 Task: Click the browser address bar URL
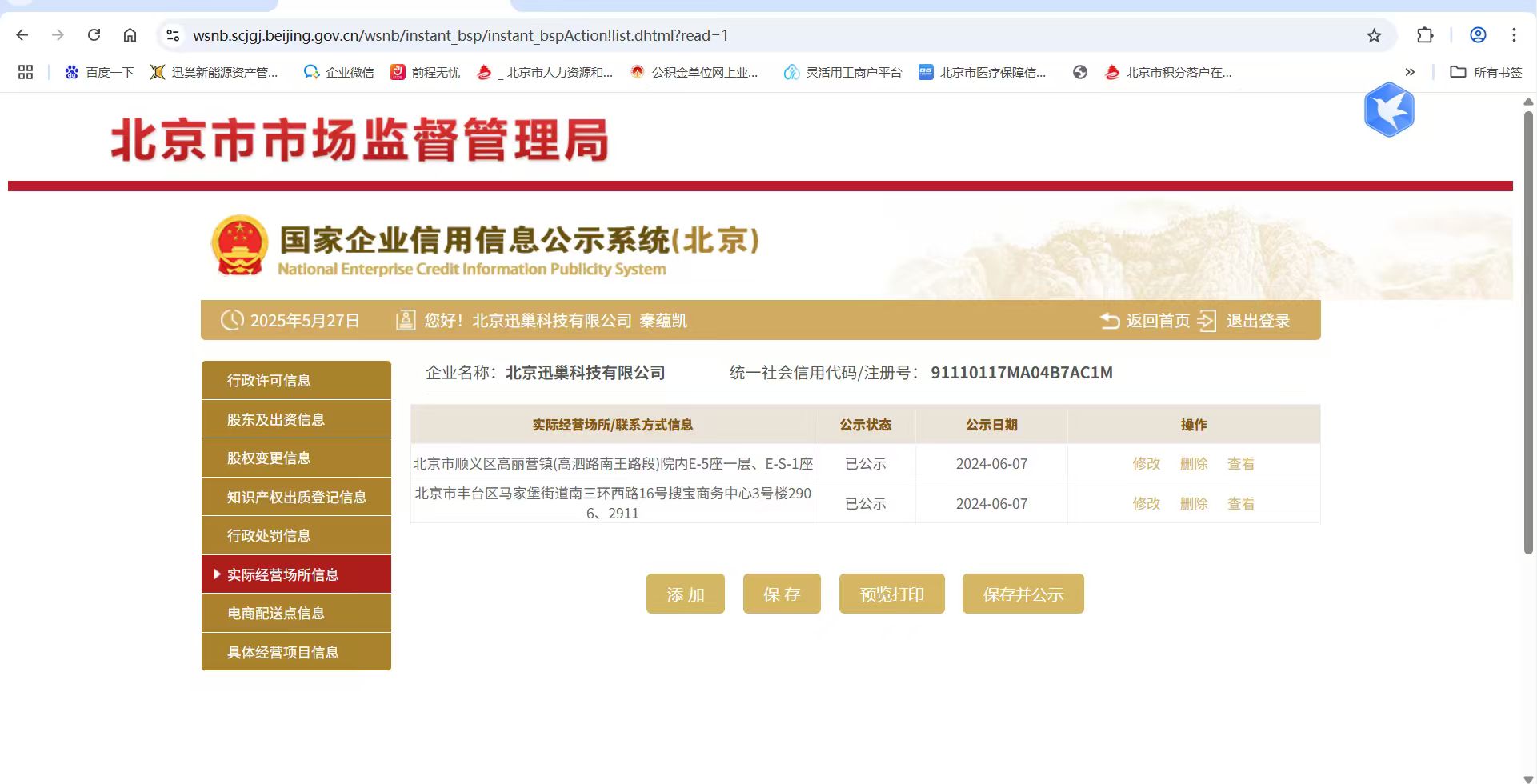[x=461, y=35]
